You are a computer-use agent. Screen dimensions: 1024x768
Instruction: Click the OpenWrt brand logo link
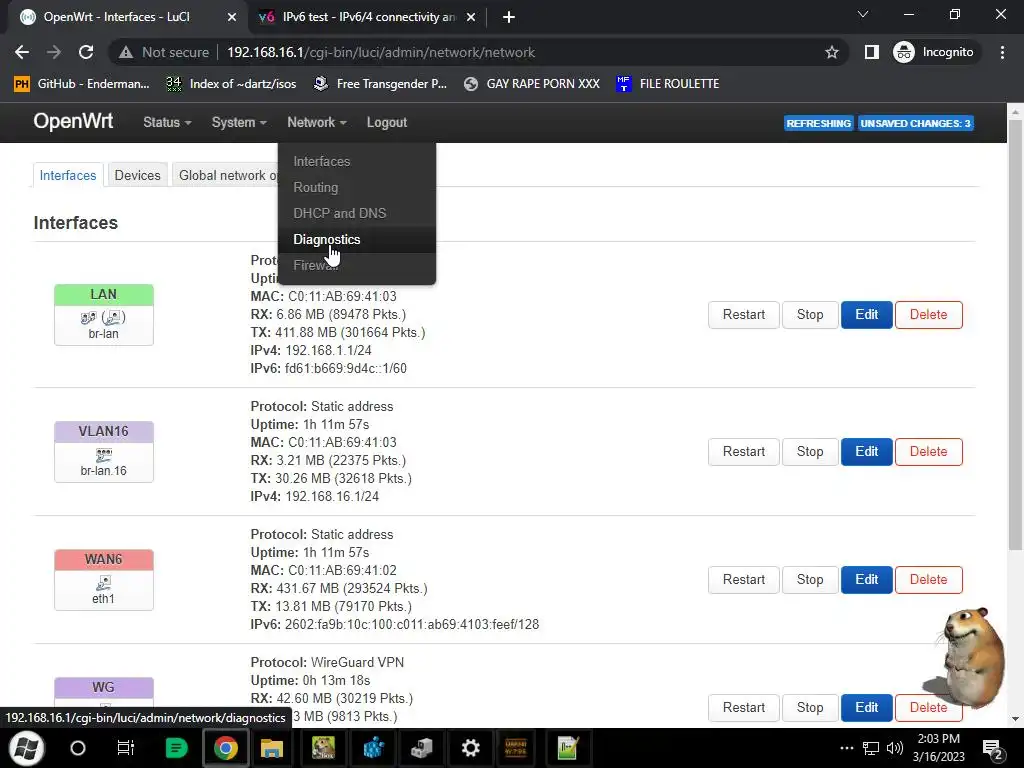73,121
